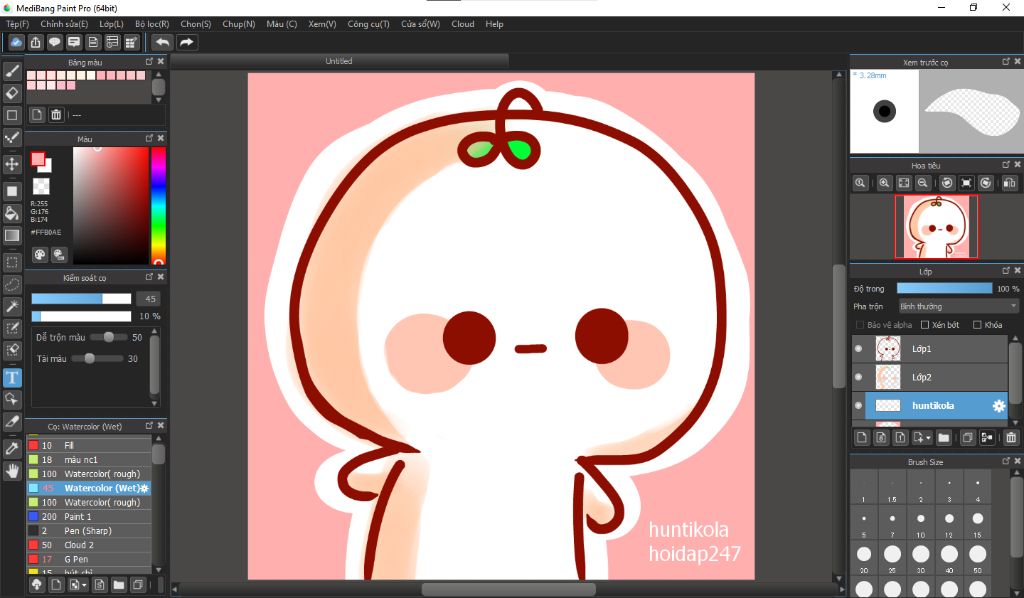
Task: Adjust the Dễ trộn màu slider
Action: click(x=108, y=338)
